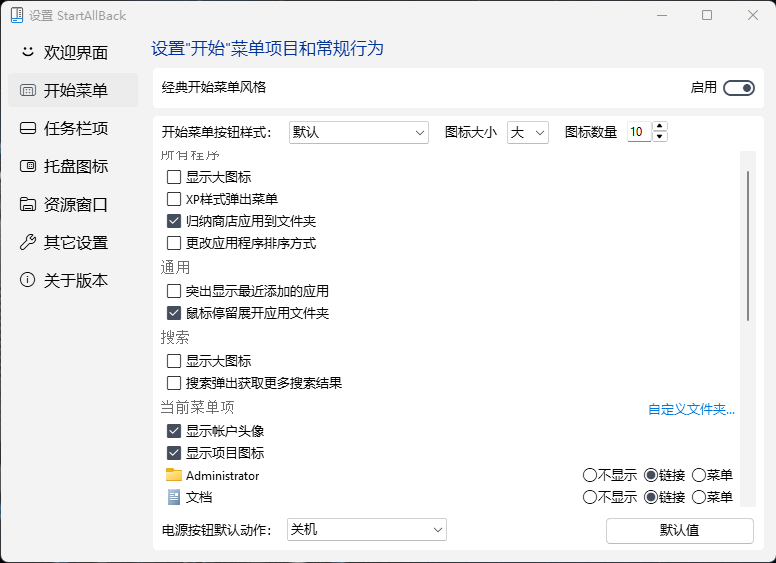This screenshot has width=776, height=563.
Task: Click the smiley icon beside 欢迎界面
Action: coord(28,52)
